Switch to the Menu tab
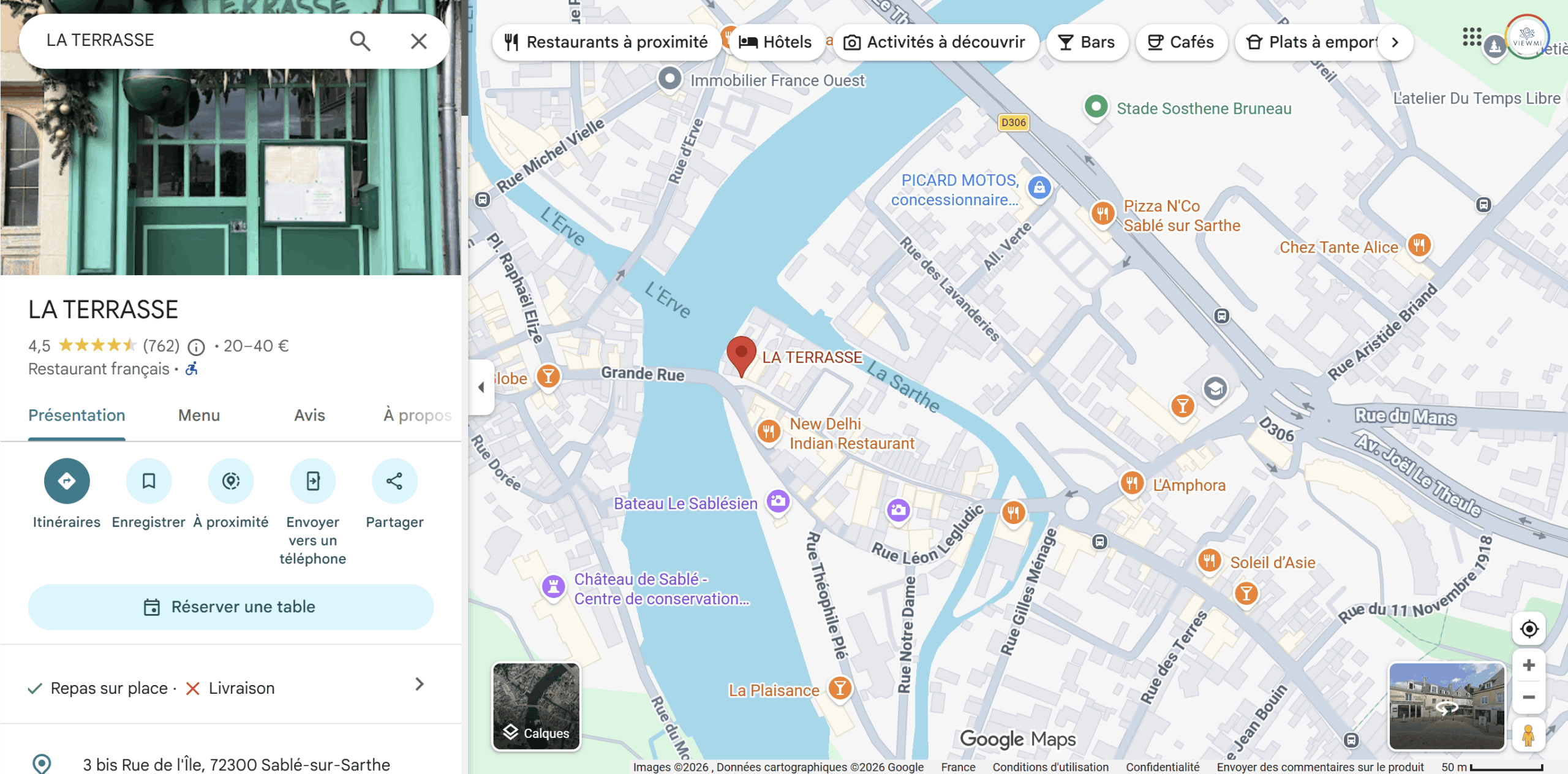The height and width of the screenshot is (774, 1568). [199, 415]
